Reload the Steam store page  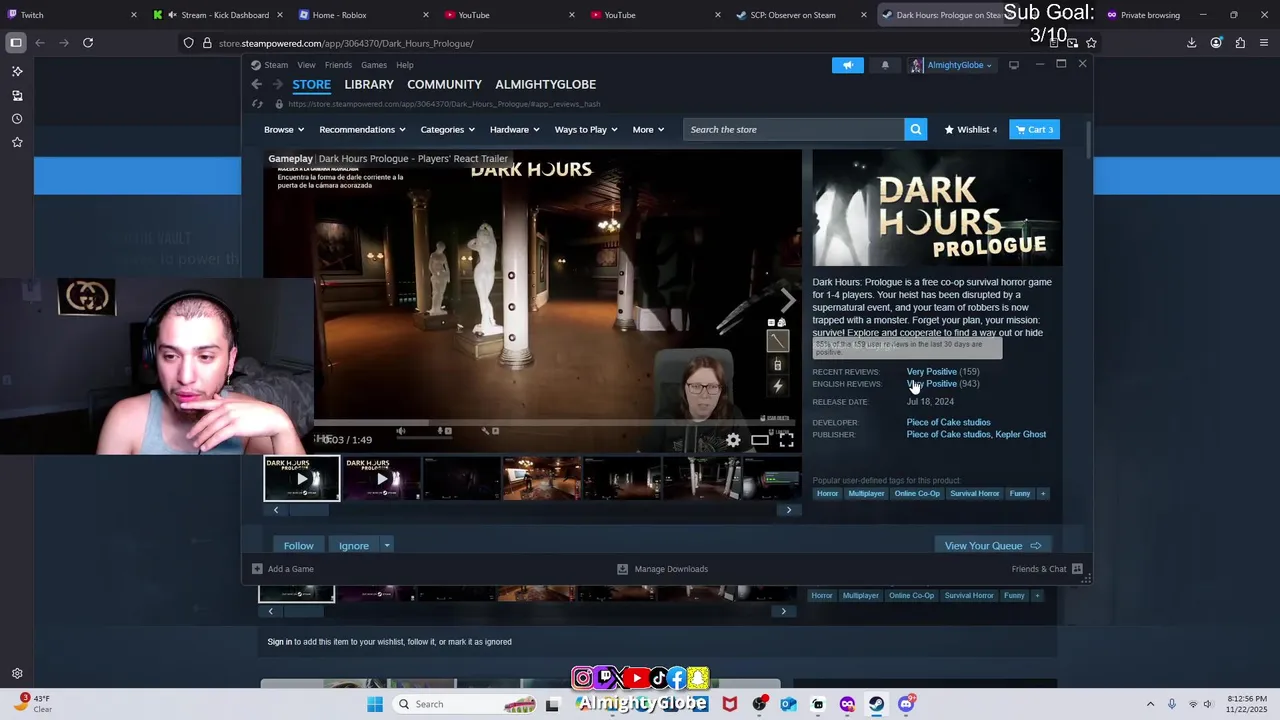[257, 104]
